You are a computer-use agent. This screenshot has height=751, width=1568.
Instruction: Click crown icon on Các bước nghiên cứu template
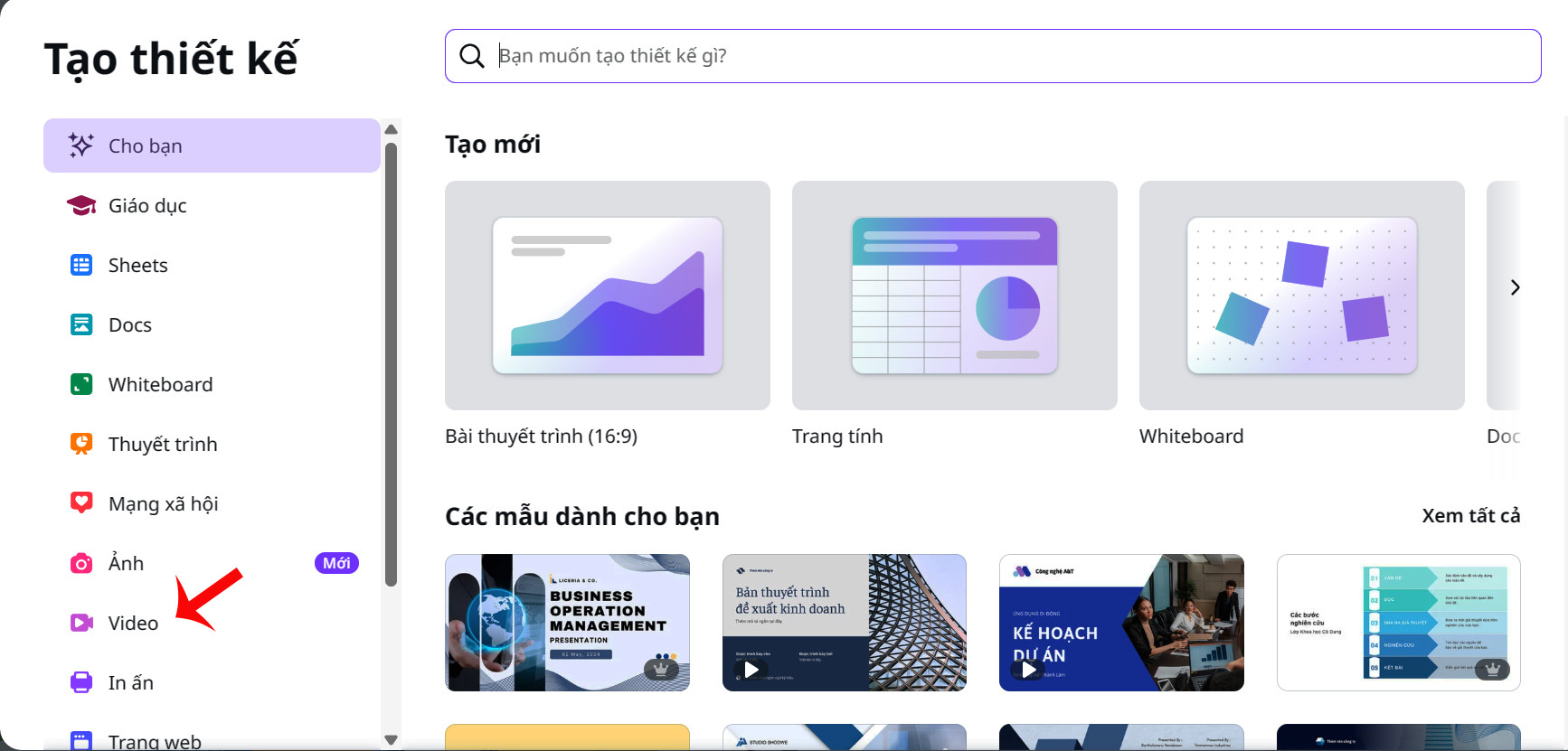tap(1492, 670)
